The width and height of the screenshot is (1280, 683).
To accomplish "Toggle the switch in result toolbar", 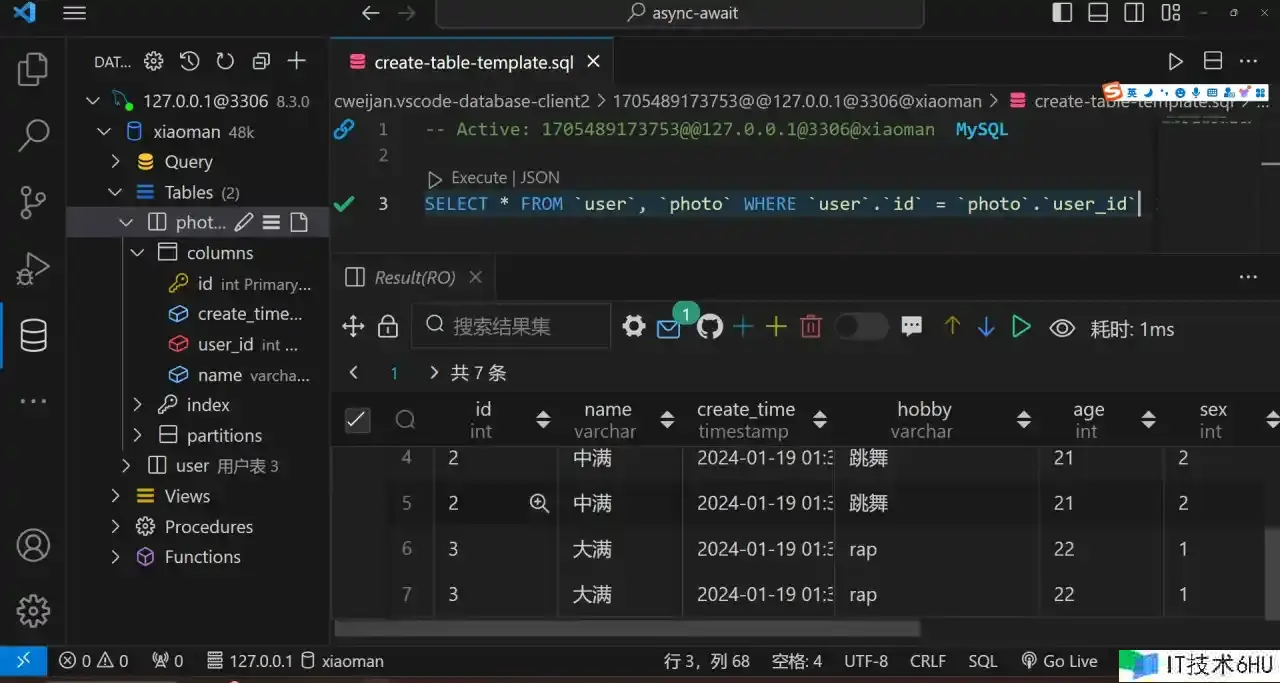I will 861,327.
